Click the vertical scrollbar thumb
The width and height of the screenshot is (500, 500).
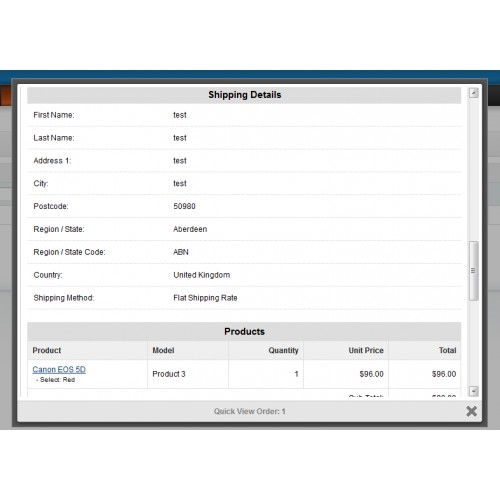[473, 271]
